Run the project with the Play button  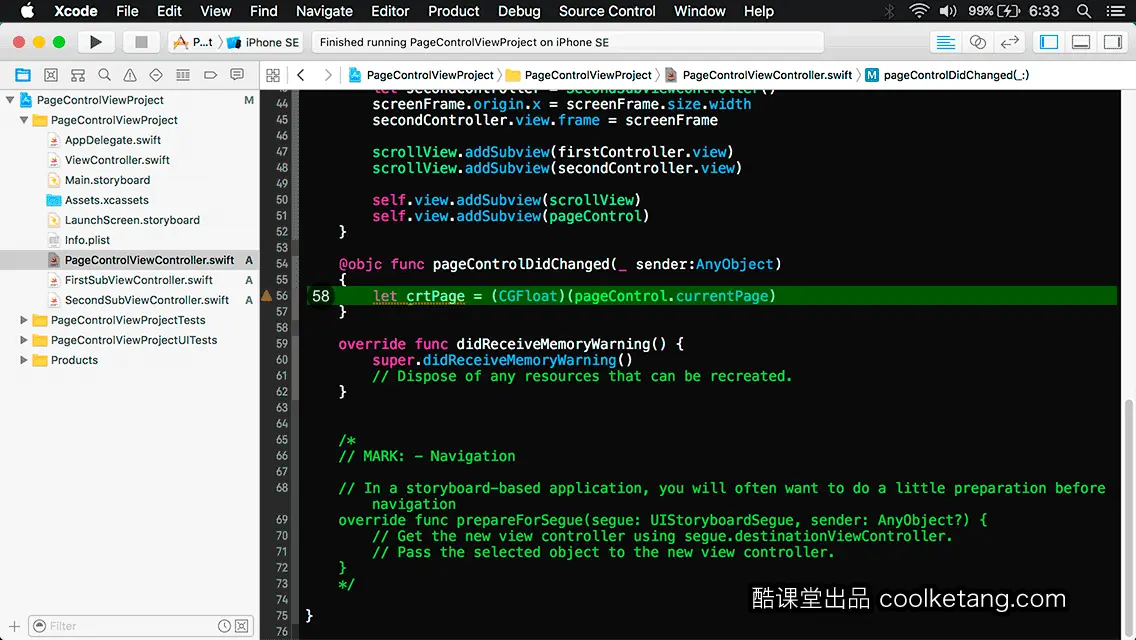point(95,42)
